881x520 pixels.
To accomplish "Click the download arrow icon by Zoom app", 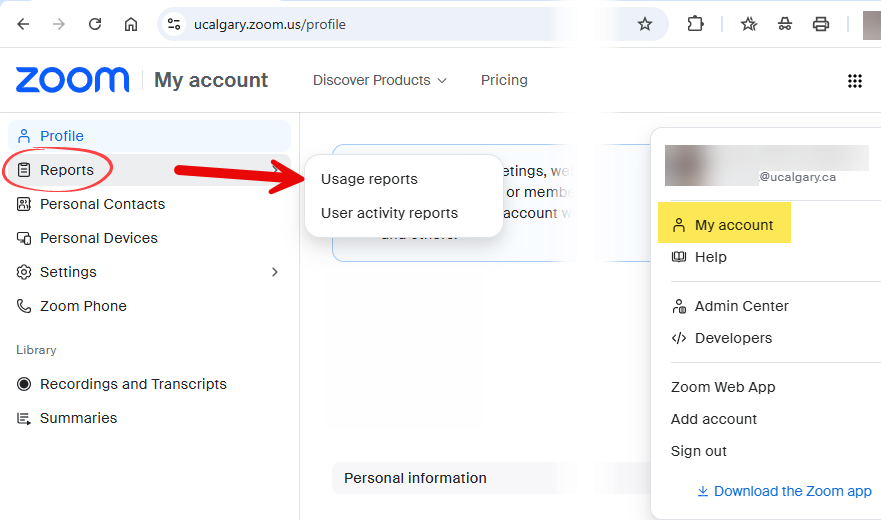I will coord(702,491).
